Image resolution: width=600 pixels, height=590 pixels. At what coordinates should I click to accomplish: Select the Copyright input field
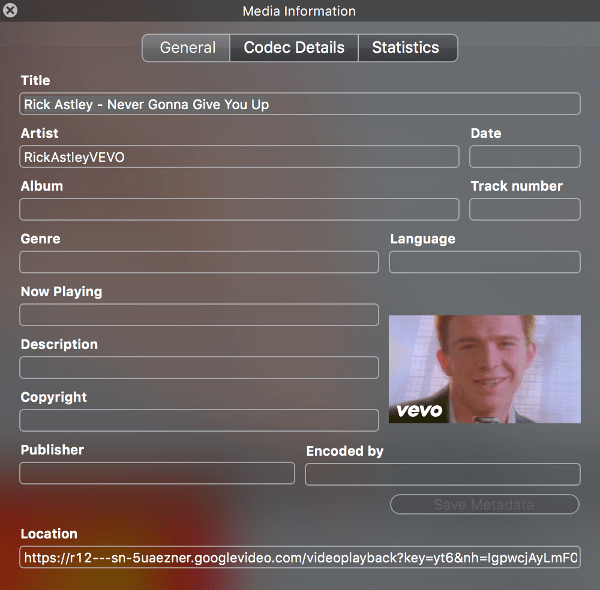point(199,420)
